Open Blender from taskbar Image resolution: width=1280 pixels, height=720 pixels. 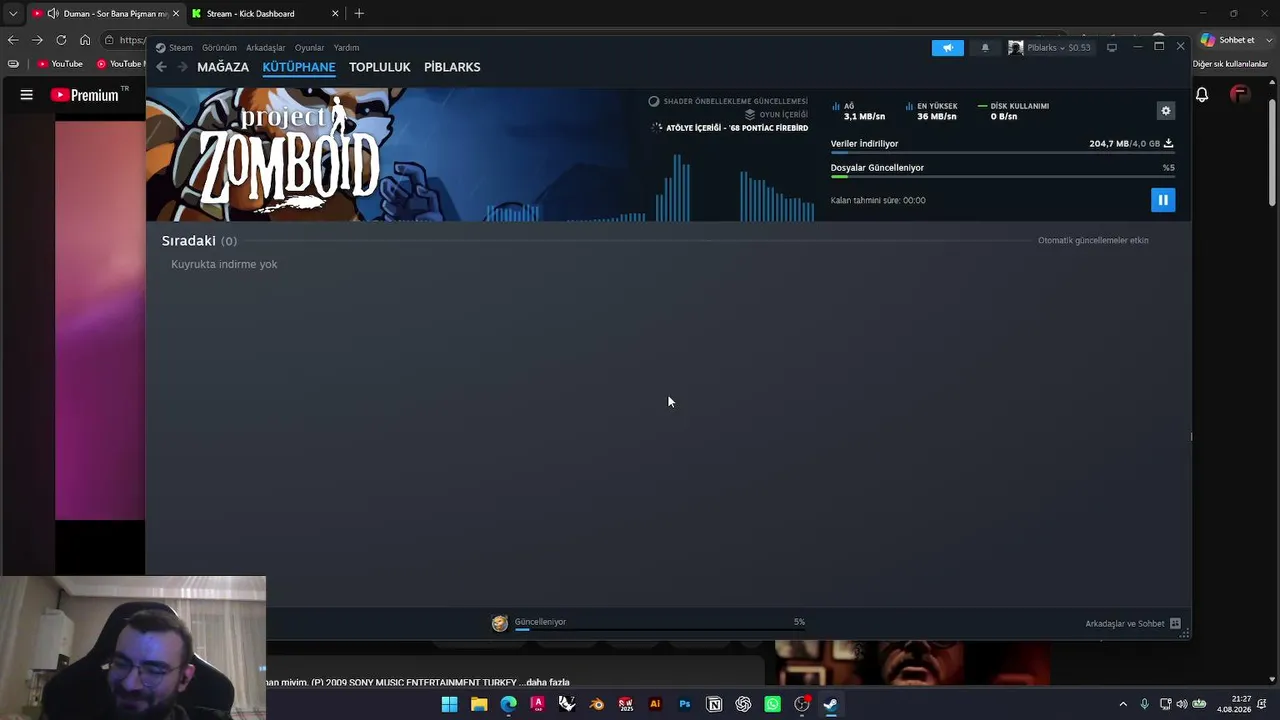[597, 704]
